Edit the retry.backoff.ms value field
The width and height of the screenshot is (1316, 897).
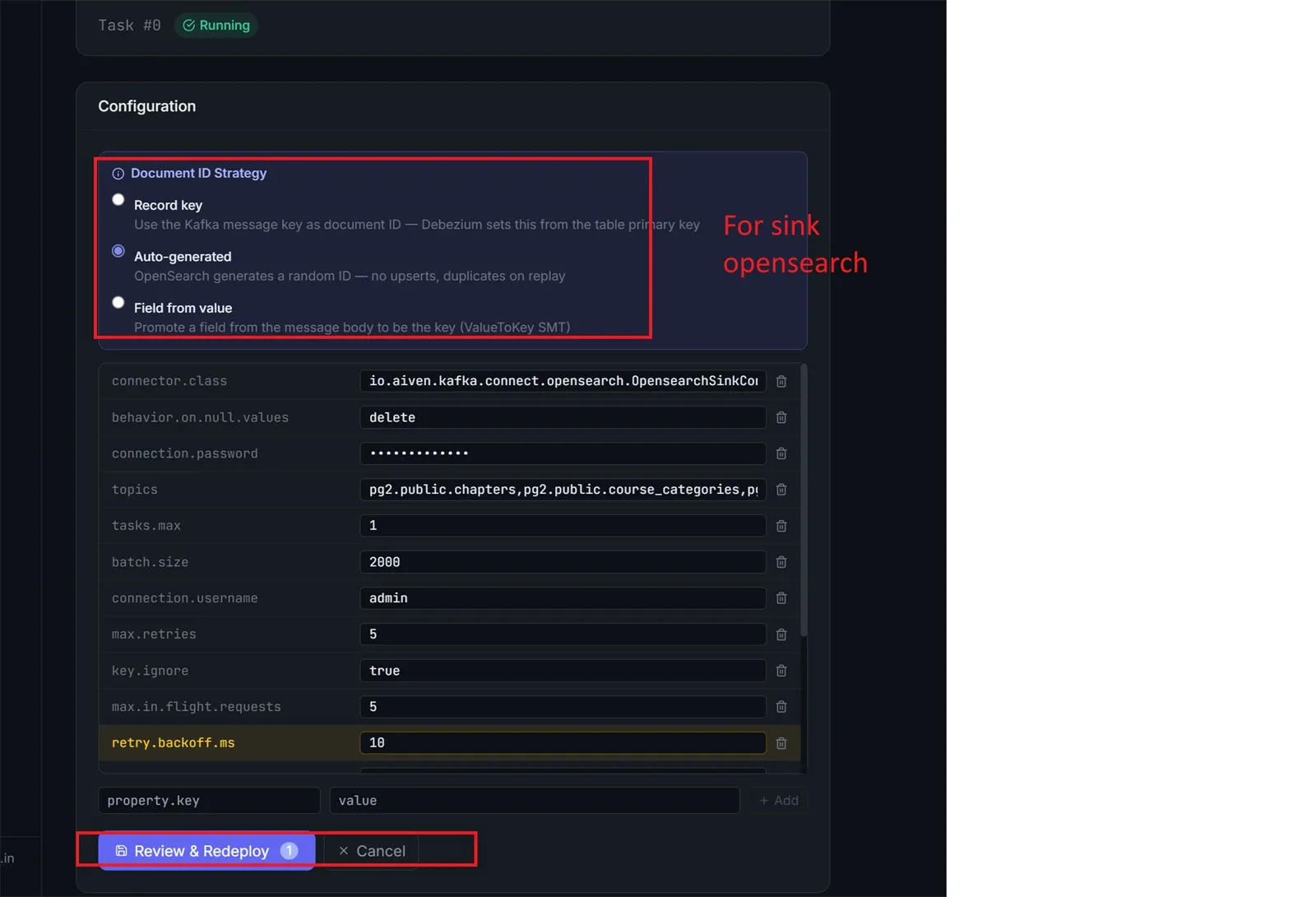563,743
